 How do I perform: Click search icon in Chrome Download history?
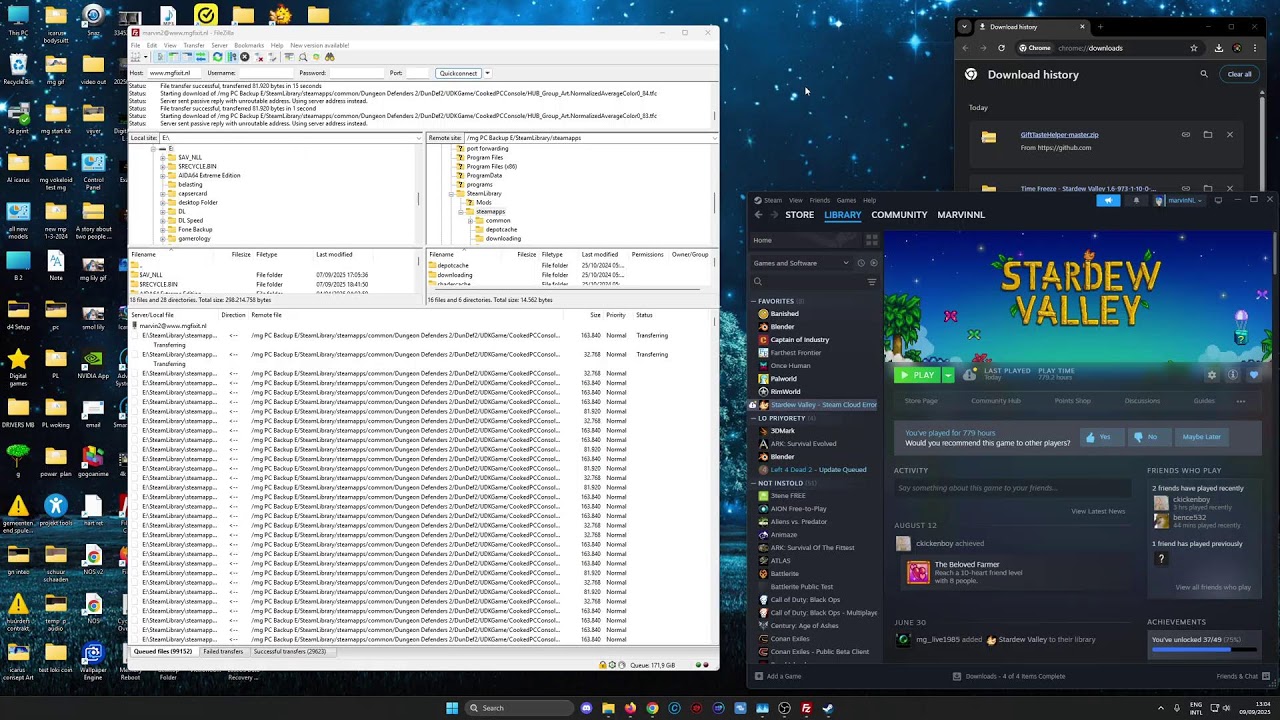1204,74
